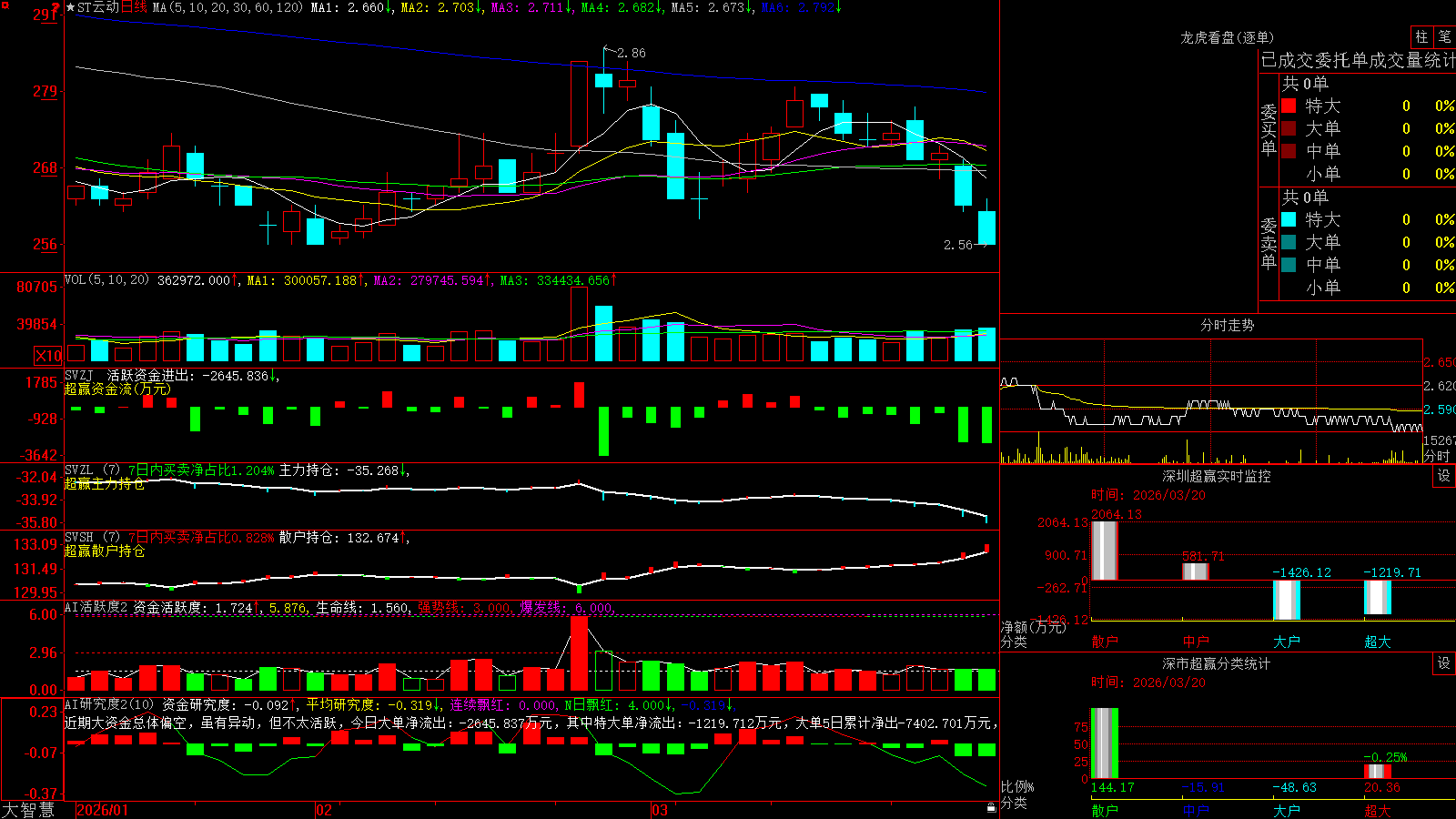Click the small lock icon at the chart's bottom-right
This screenshot has width=1456, height=819.
click(x=991, y=807)
